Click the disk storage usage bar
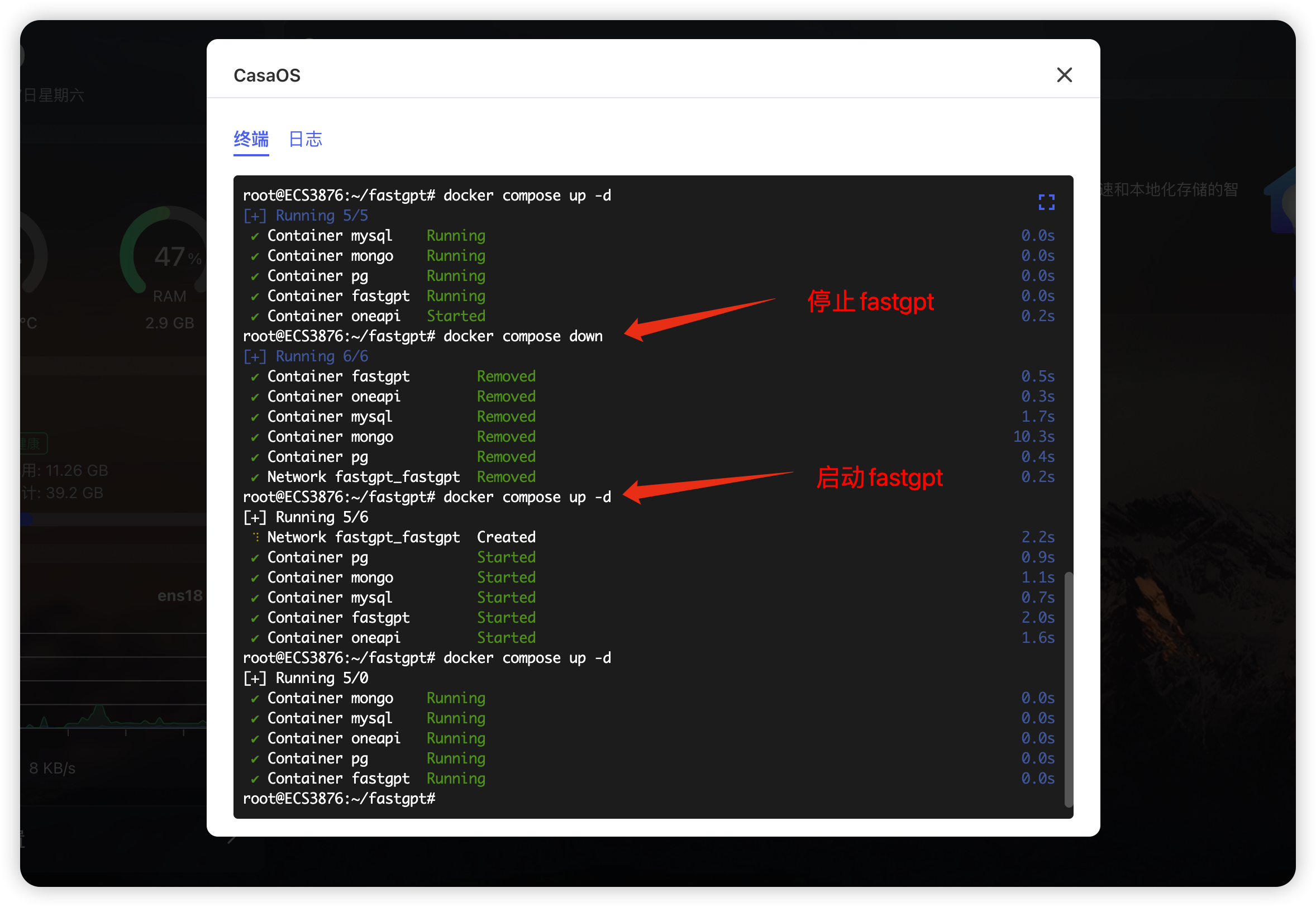Screen dimensions: 1316x907 [113, 519]
